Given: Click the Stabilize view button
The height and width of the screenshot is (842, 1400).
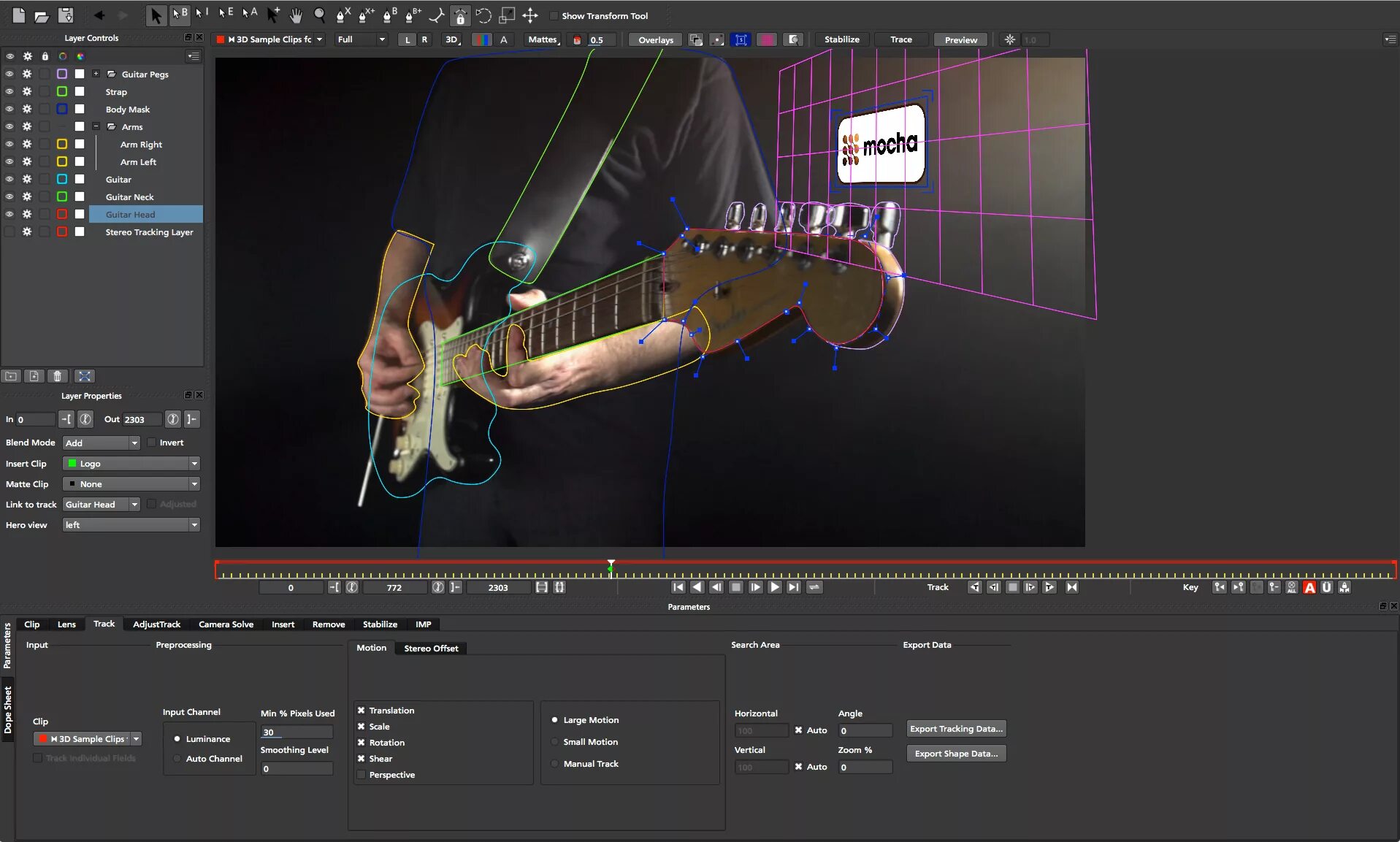Looking at the screenshot, I should point(841,39).
